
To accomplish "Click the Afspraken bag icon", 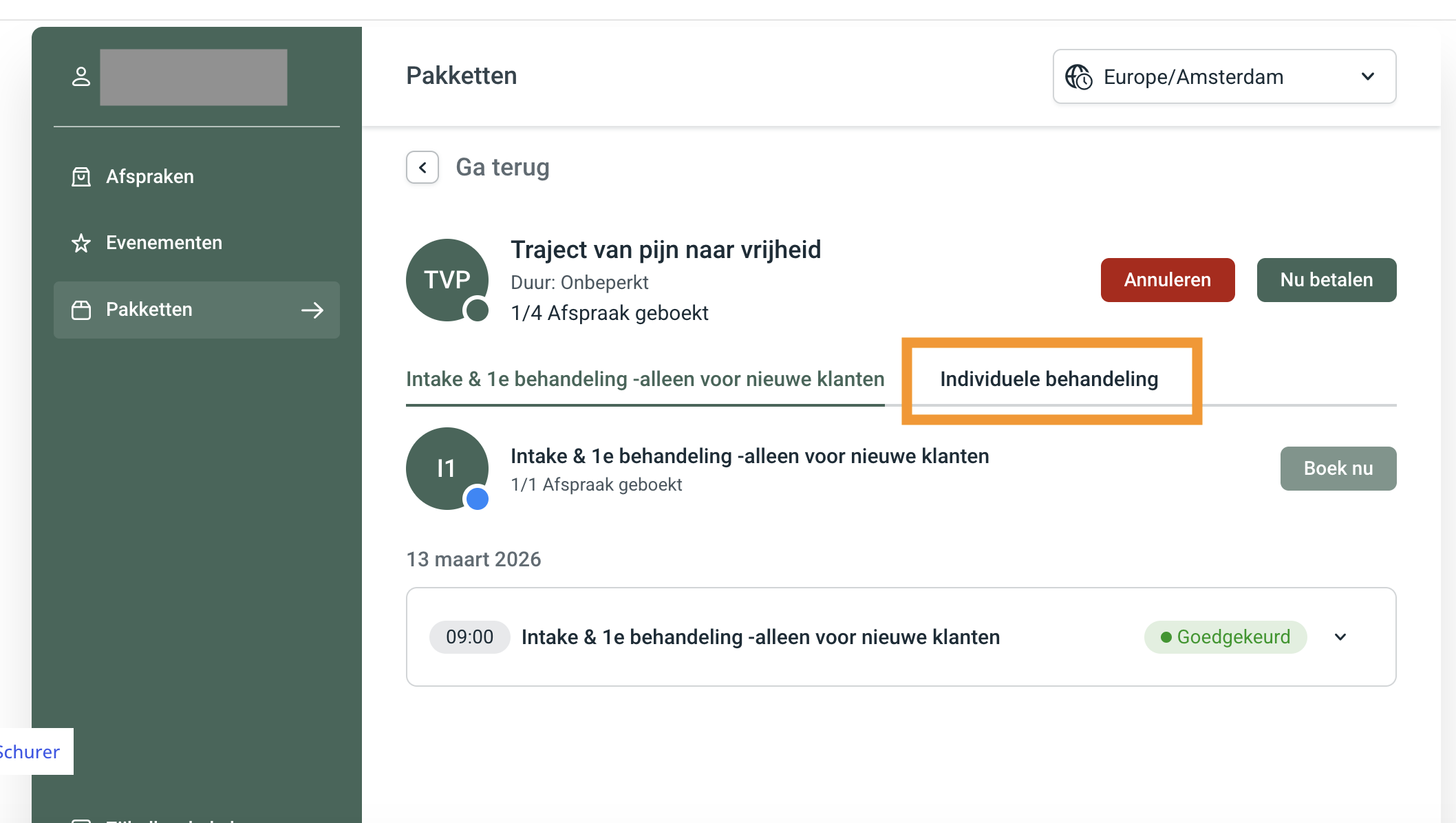I will click(x=81, y=177).
